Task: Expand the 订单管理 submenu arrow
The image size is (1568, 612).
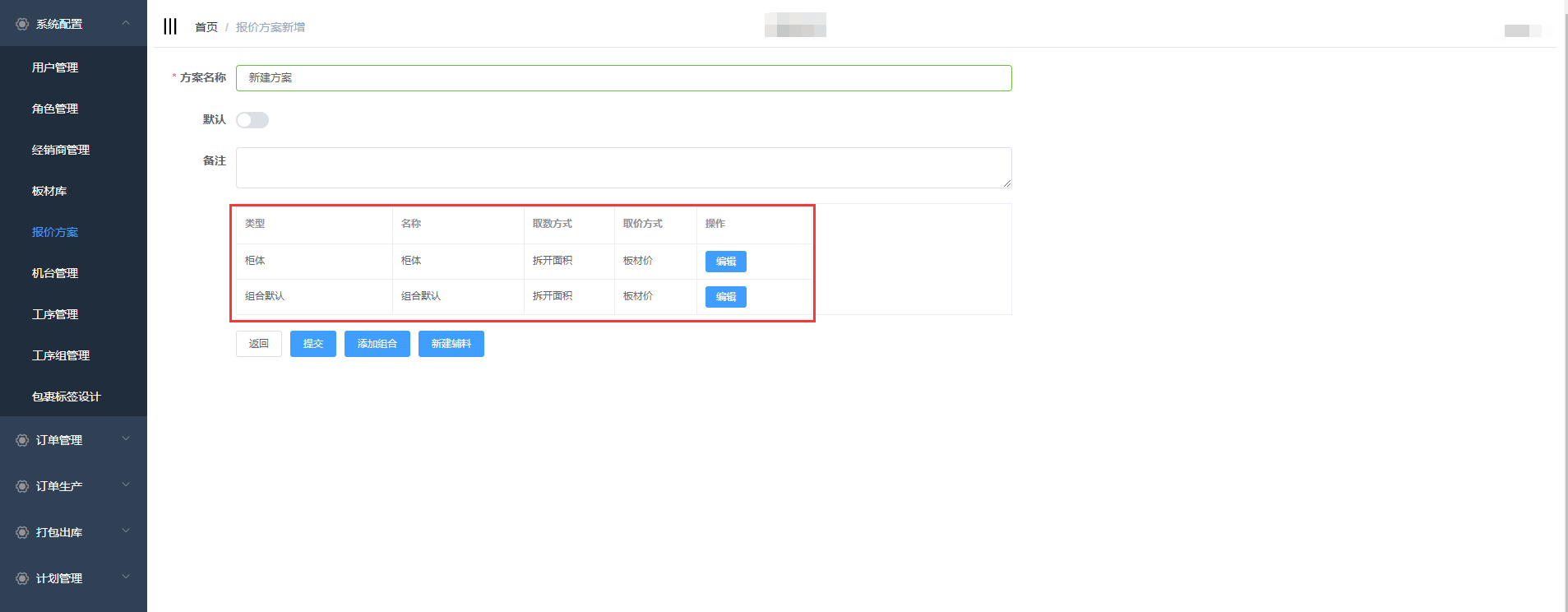Action: (x=126, y=439)
